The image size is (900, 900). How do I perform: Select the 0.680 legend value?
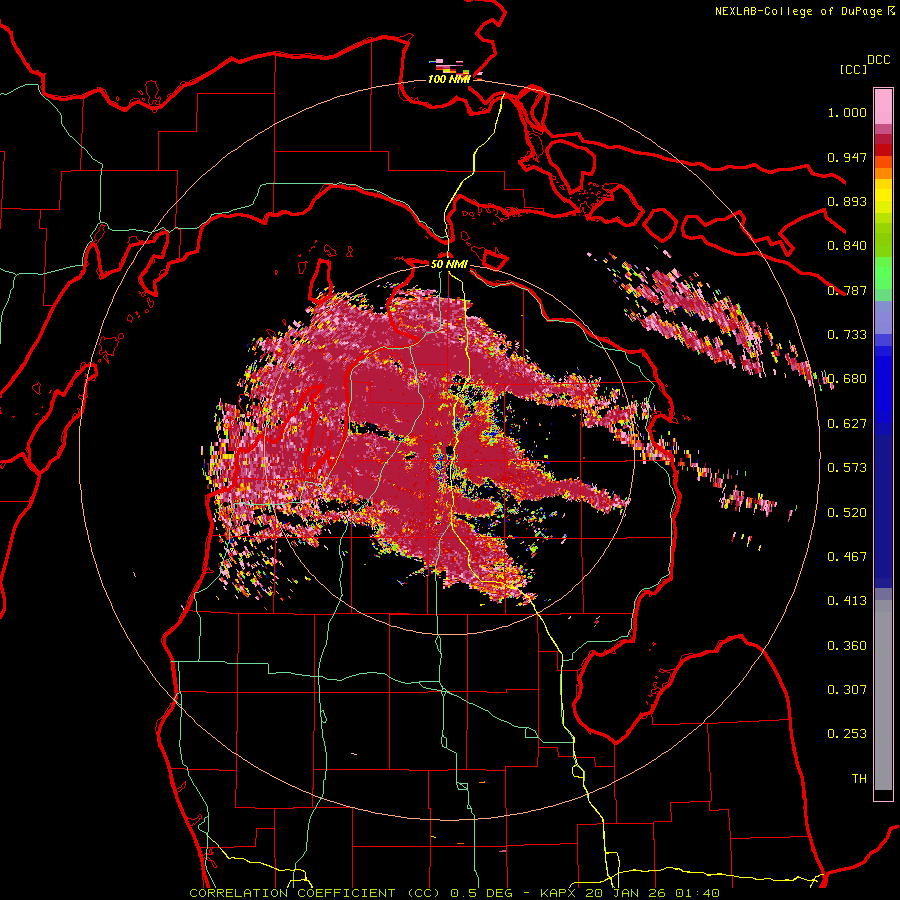pyautogui.click(x=847, y=379)
